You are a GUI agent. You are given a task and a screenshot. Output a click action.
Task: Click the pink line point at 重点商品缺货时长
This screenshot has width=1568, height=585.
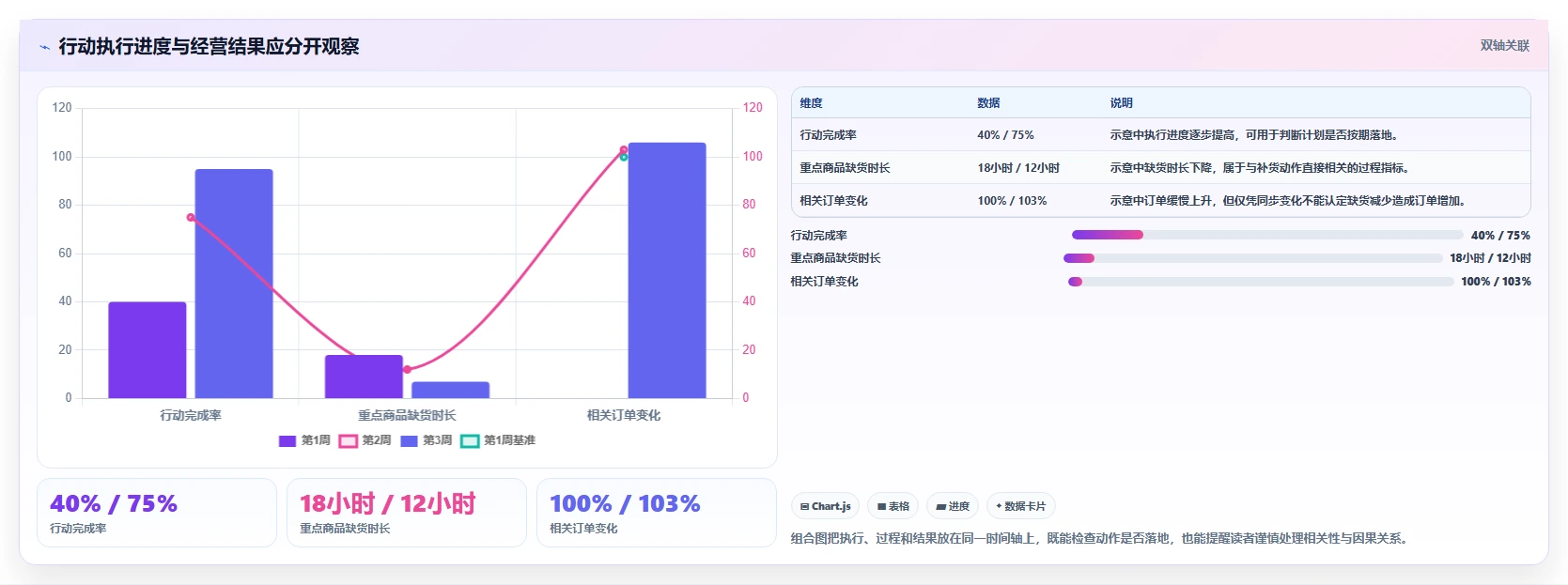click(x=407, y=369)
